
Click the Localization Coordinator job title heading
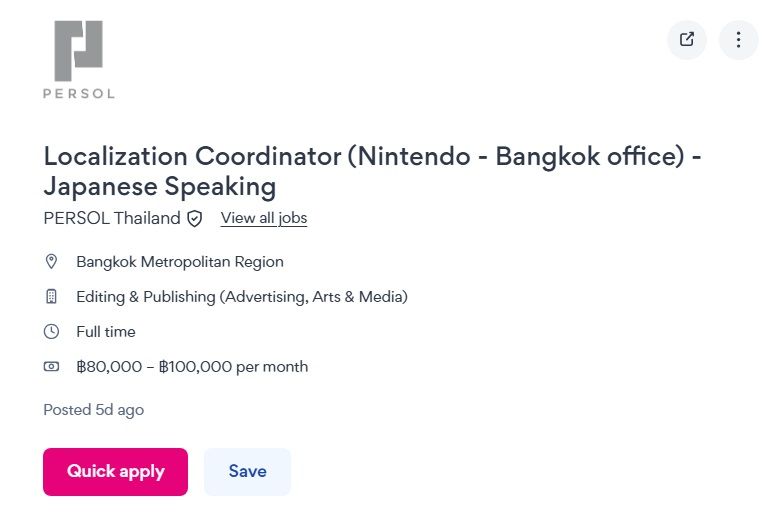tap(372, 171)
